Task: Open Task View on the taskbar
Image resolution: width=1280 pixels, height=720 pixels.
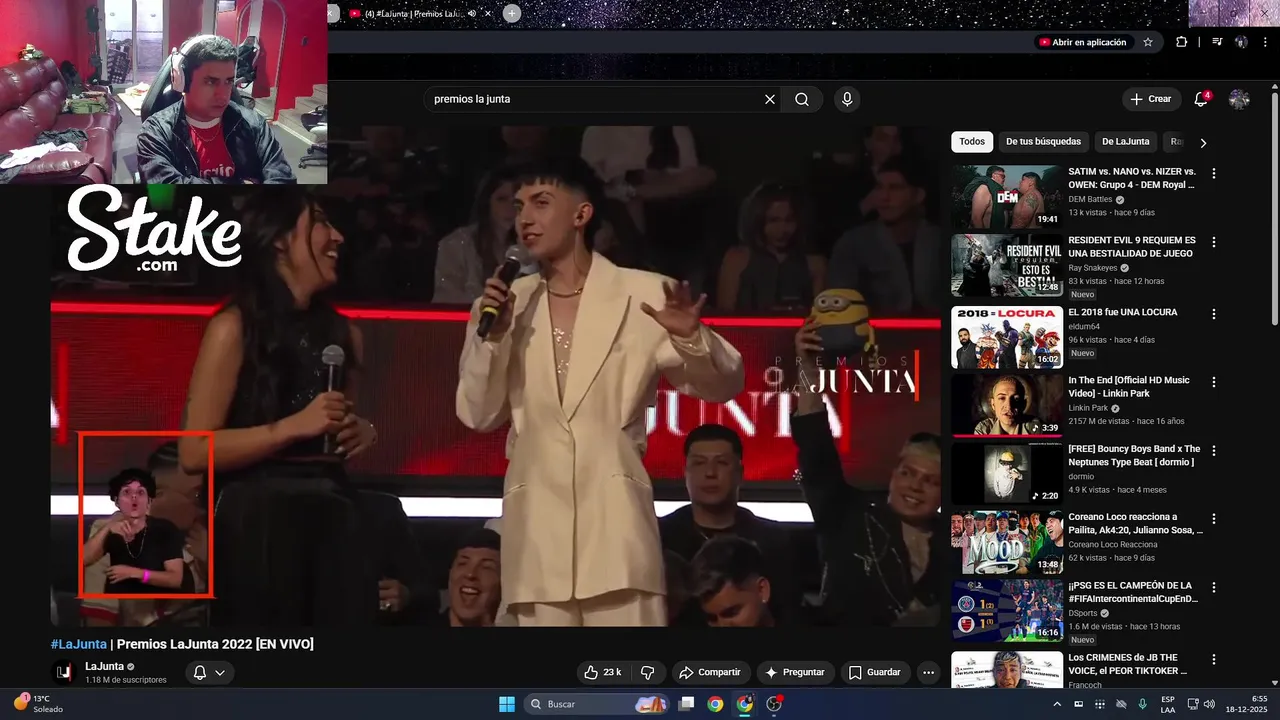Action: coord(686,704)
